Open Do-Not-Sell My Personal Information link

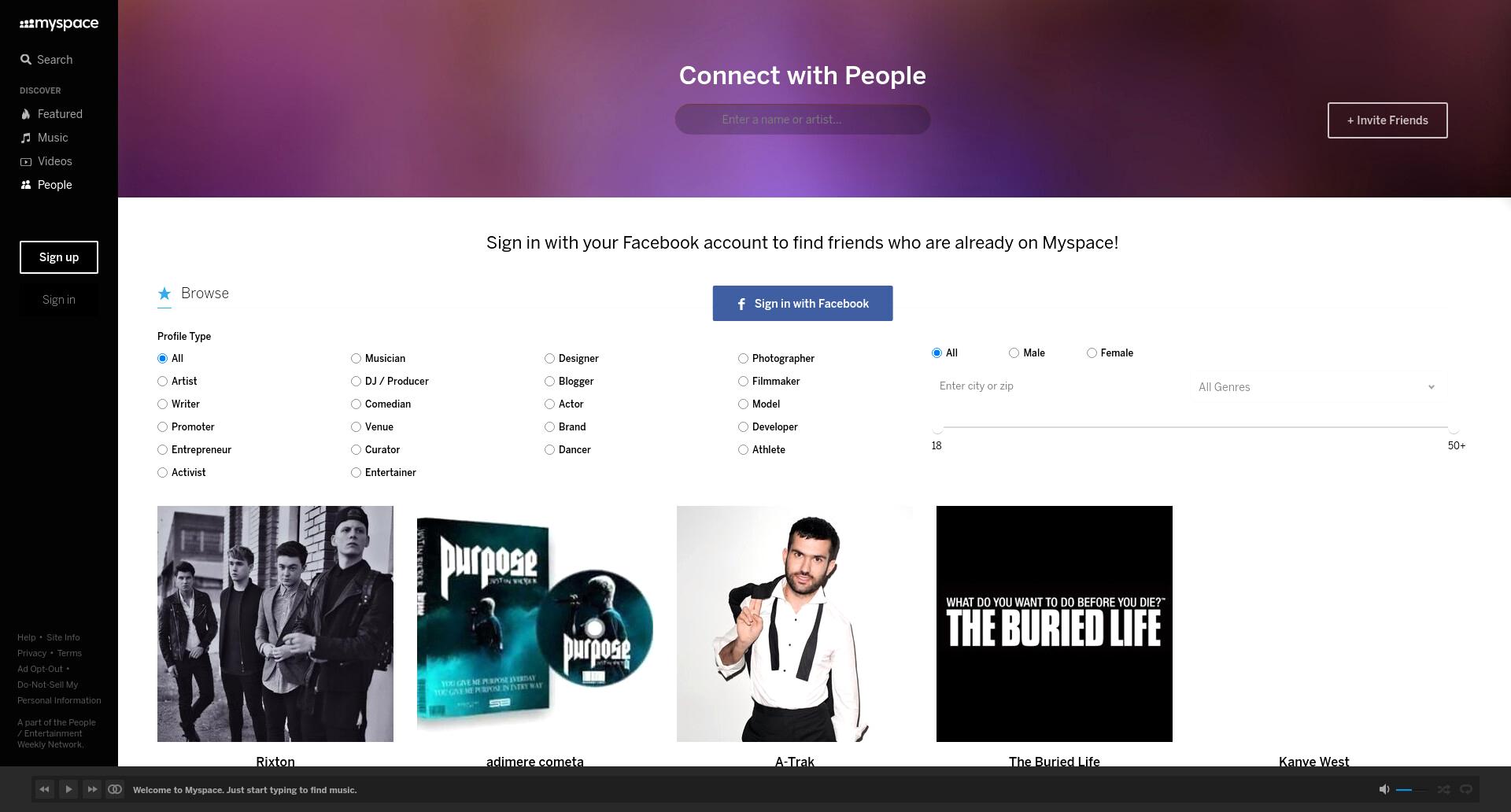pos(59,692)
